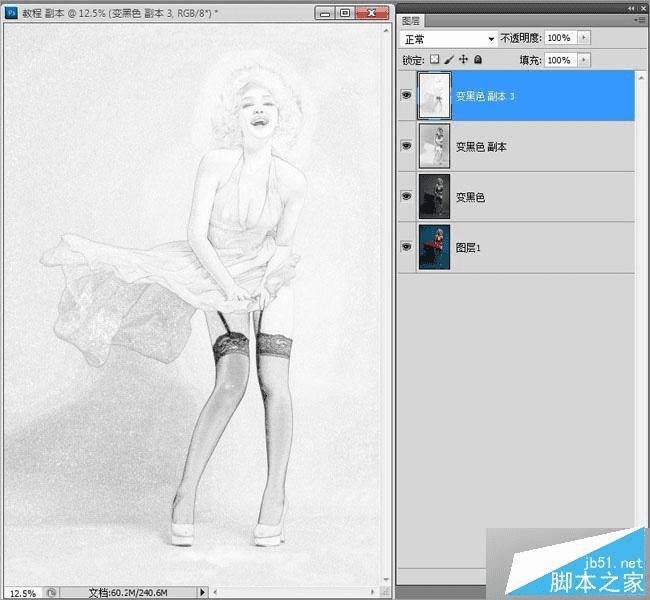Image resolution: width=650 pixels, height=600 pixels.
Task: Minimize the document window
Action: (x=326, y=13)
